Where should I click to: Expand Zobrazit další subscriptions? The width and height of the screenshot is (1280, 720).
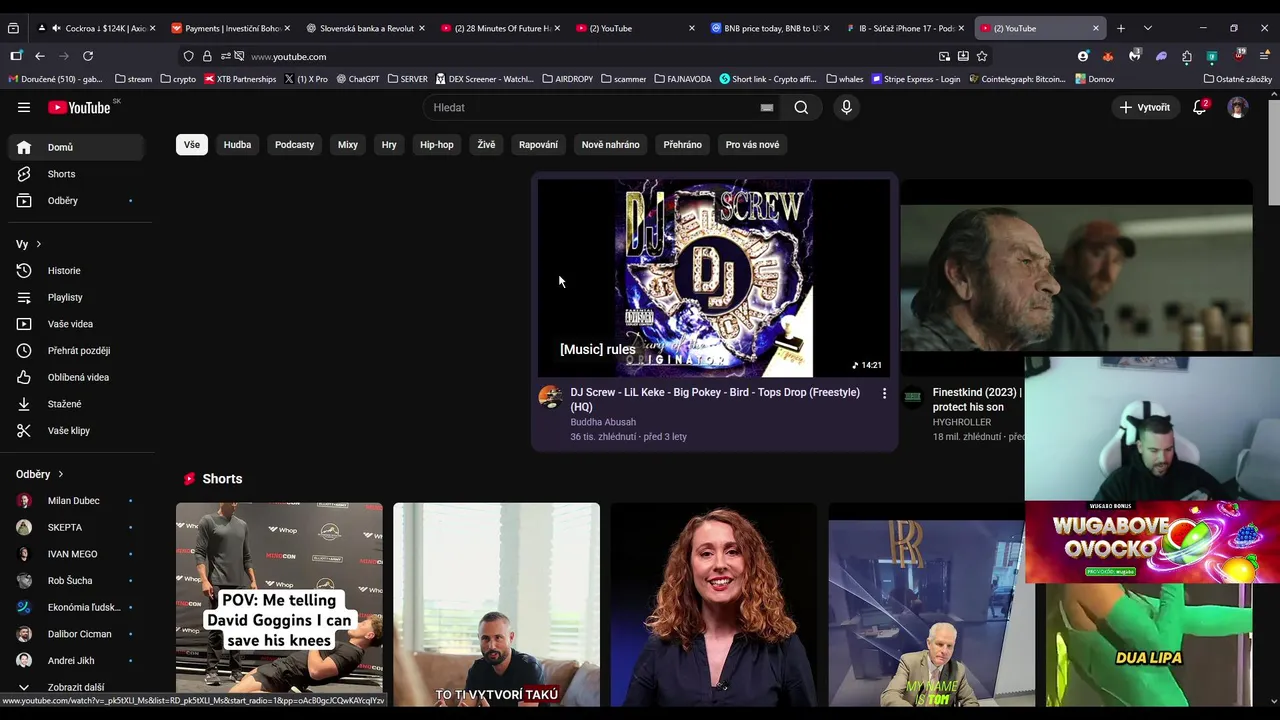[77, 687]
